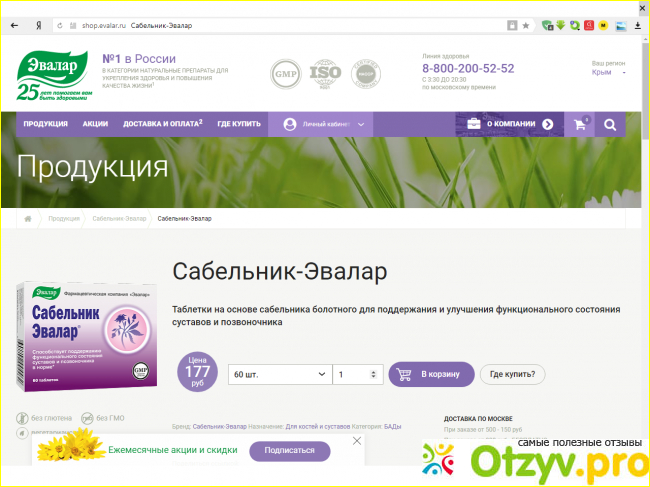Click the GMP certification badge
This screenshot has width=650, height=487.
coord(286,74)
